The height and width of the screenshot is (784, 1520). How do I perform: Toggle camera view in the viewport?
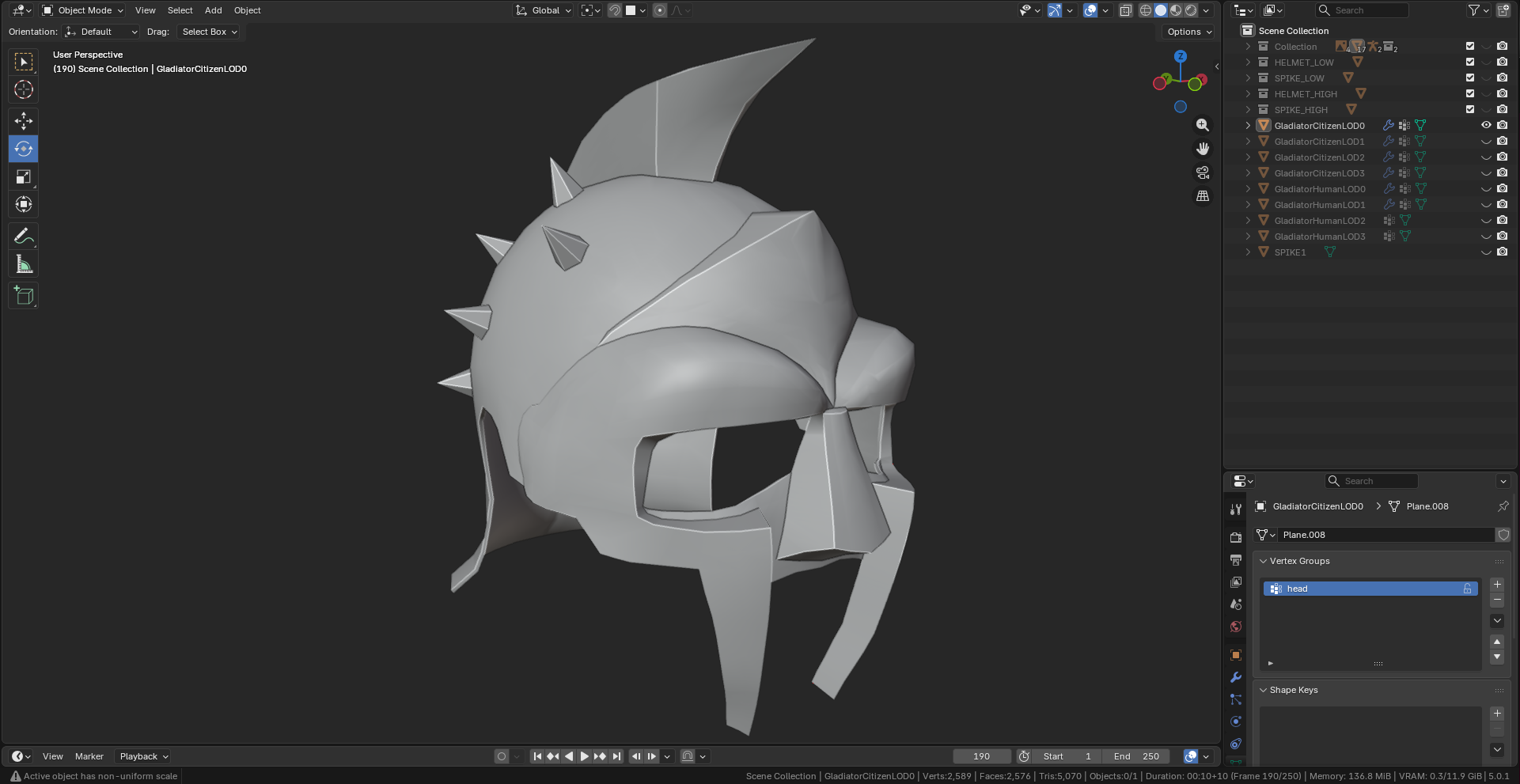pos(1203,172)
